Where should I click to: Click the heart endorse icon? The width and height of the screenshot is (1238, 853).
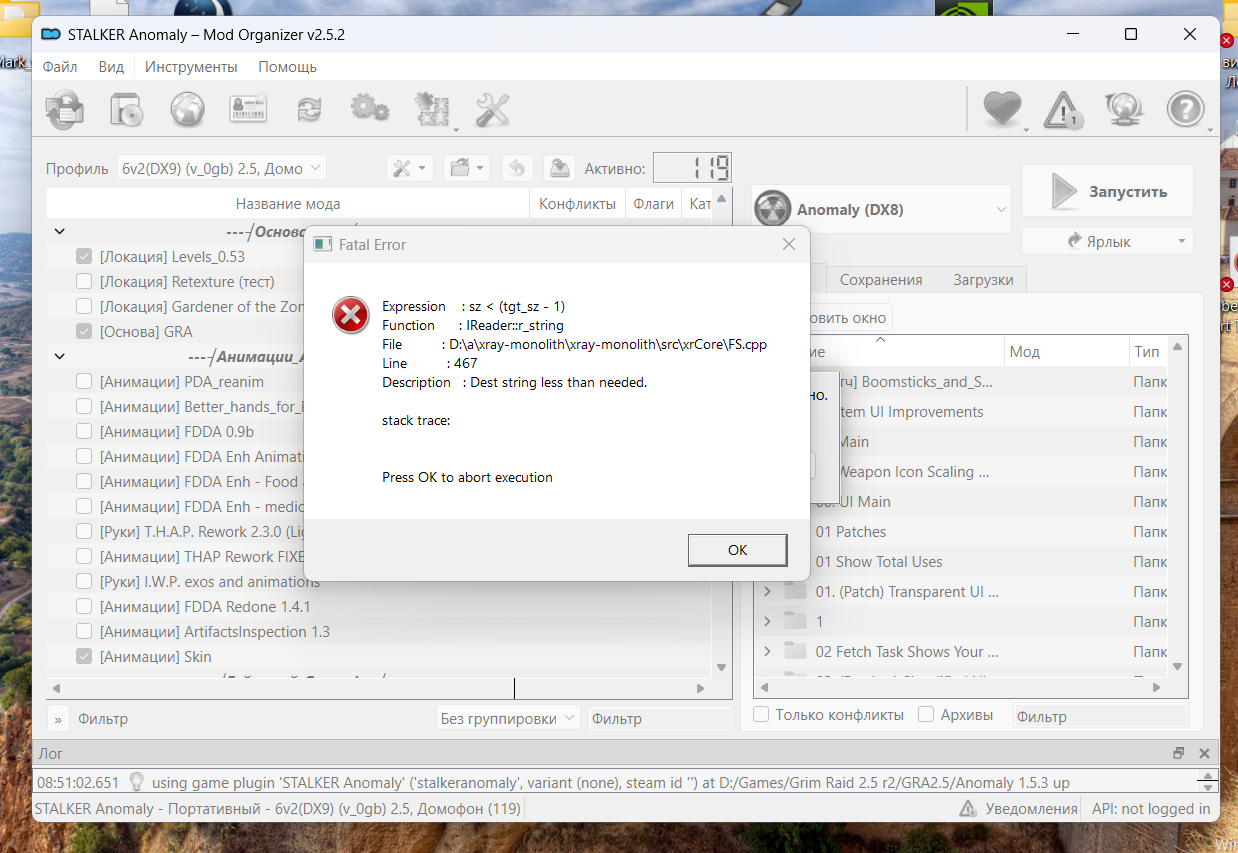pos(1002,109)
